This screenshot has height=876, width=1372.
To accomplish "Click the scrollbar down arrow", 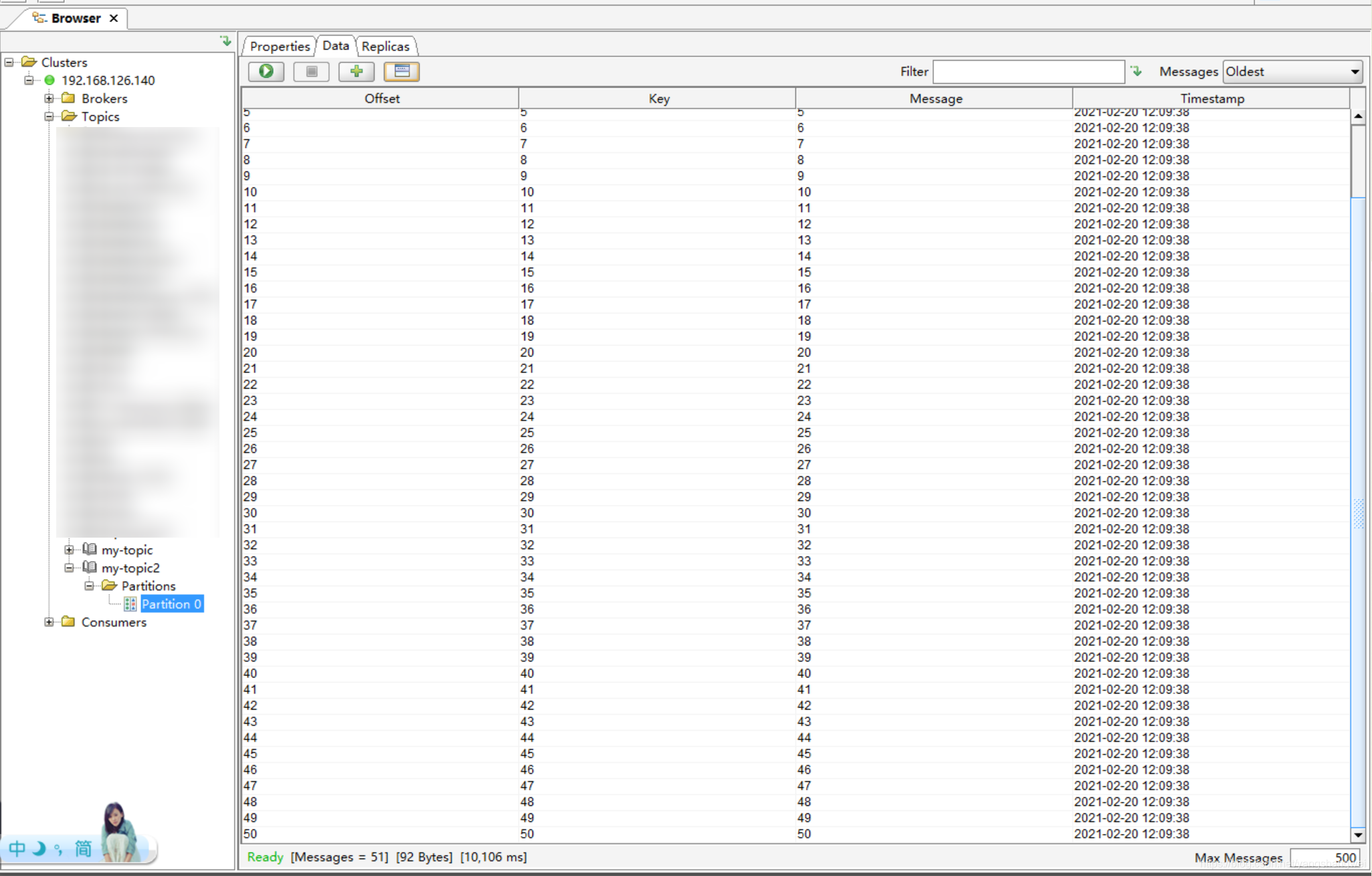I will pos(1358,835).
